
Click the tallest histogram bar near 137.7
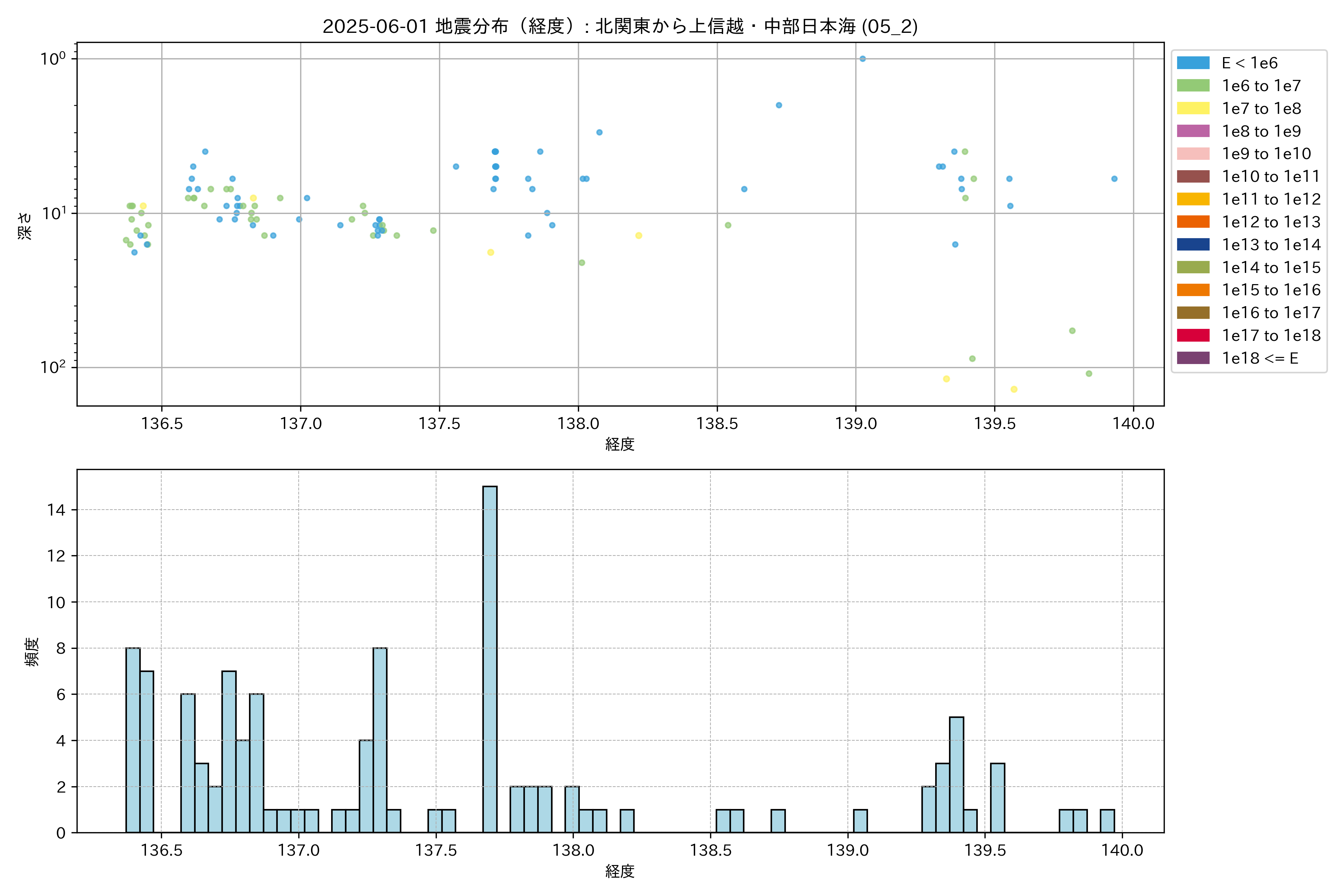[490, 659]
